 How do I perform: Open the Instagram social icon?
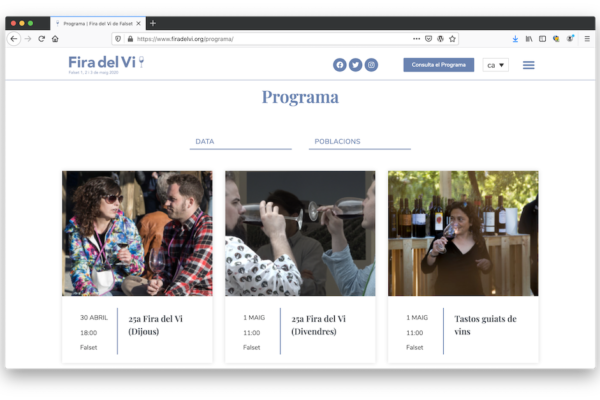point(371,65)
